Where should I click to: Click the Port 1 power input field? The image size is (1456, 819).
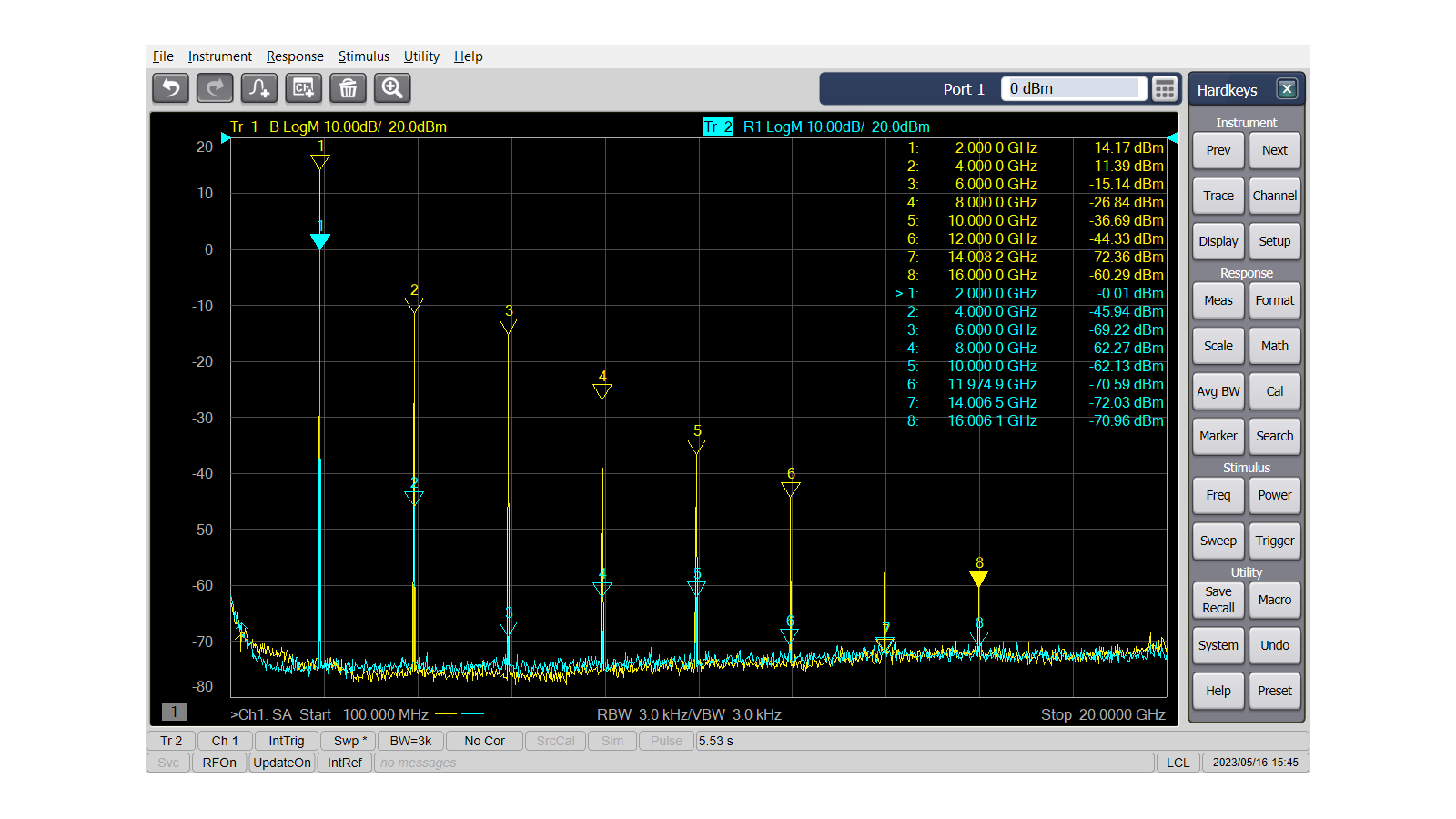pyautogui.click(x=1072, y=89)
